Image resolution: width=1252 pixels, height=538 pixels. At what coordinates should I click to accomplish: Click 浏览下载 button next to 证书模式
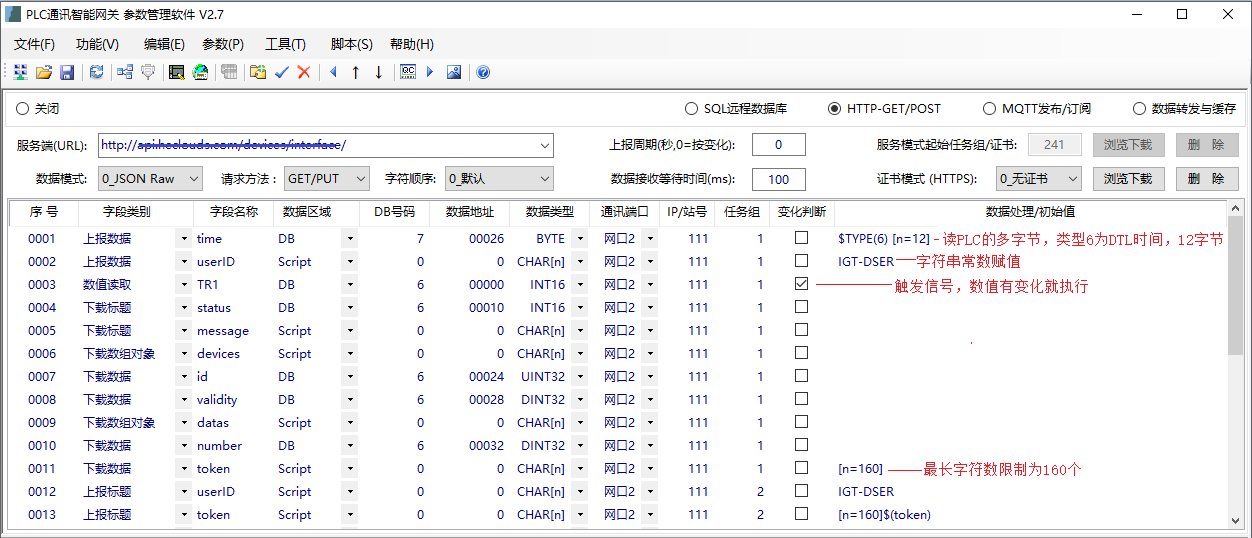pos(1128,179)
